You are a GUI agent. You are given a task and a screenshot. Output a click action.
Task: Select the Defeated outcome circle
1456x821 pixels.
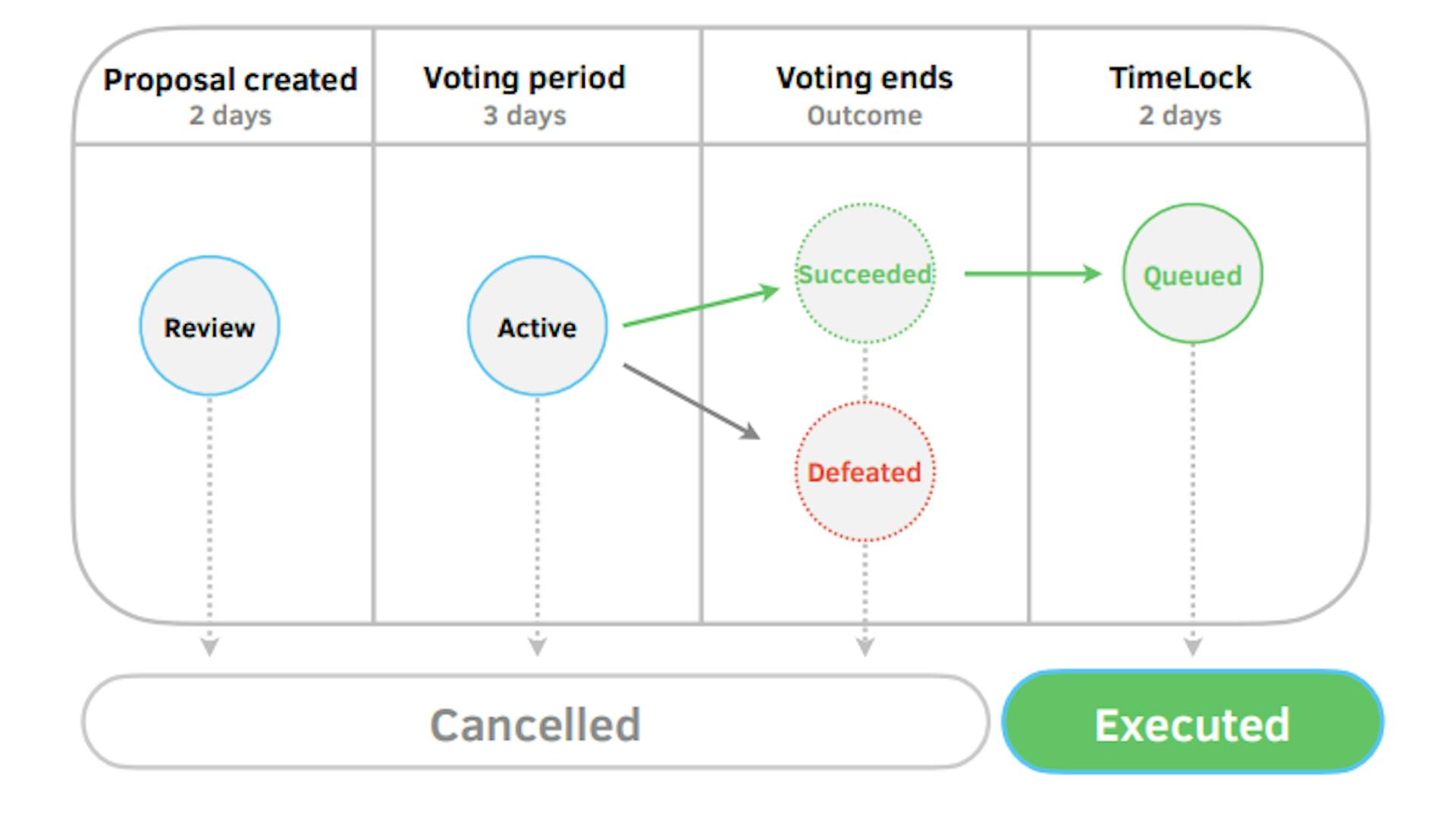pyautogui.click(x=864, y=472)
